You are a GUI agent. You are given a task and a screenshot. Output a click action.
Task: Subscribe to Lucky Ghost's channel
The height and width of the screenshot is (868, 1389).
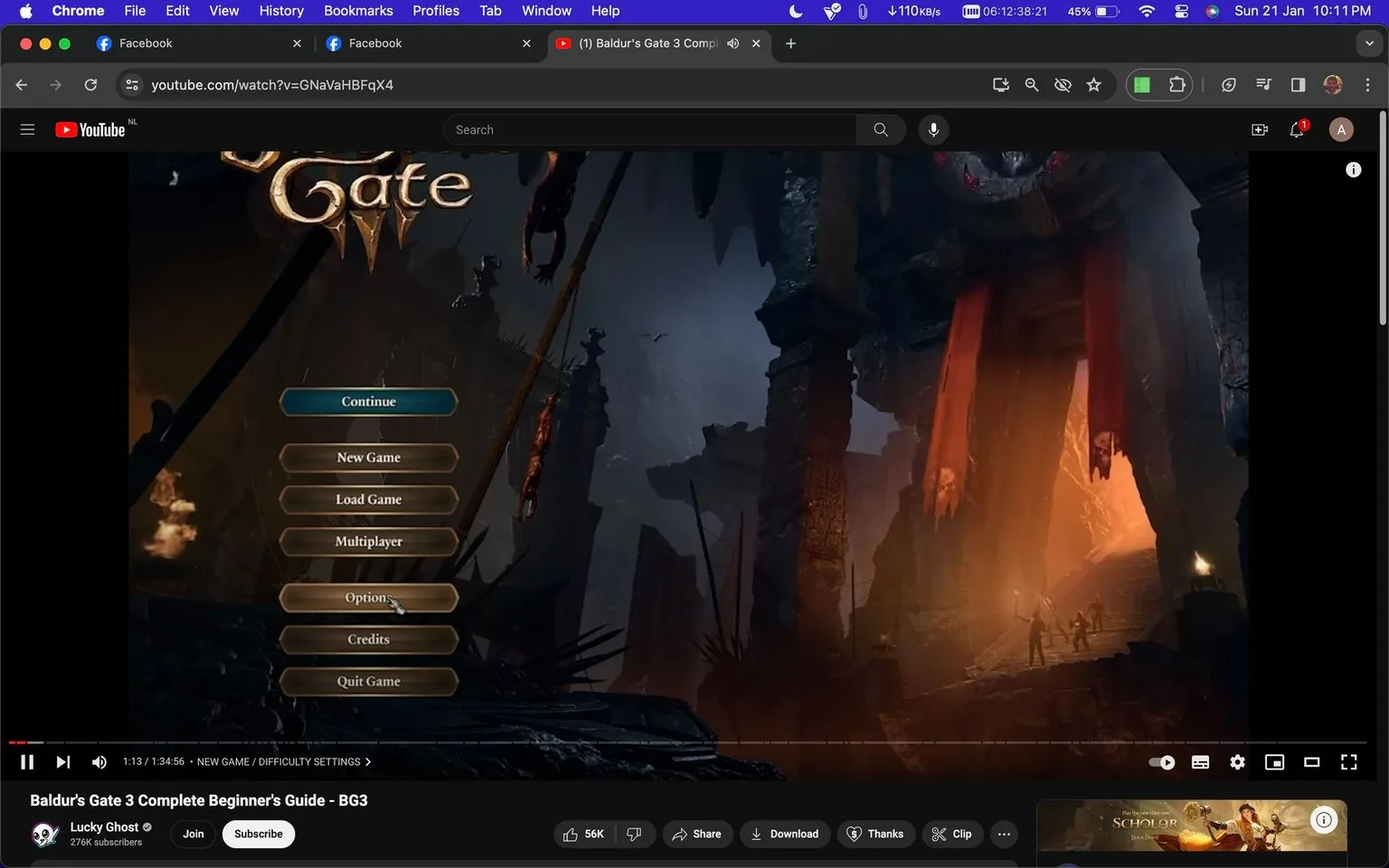click(x=258, y=833)
